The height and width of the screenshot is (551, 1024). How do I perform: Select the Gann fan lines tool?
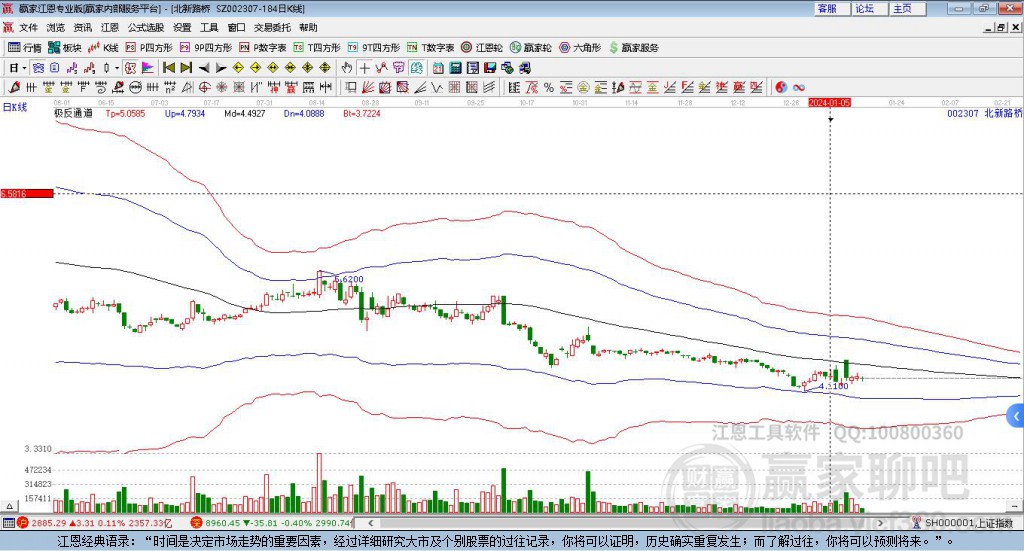coord(367,87)
